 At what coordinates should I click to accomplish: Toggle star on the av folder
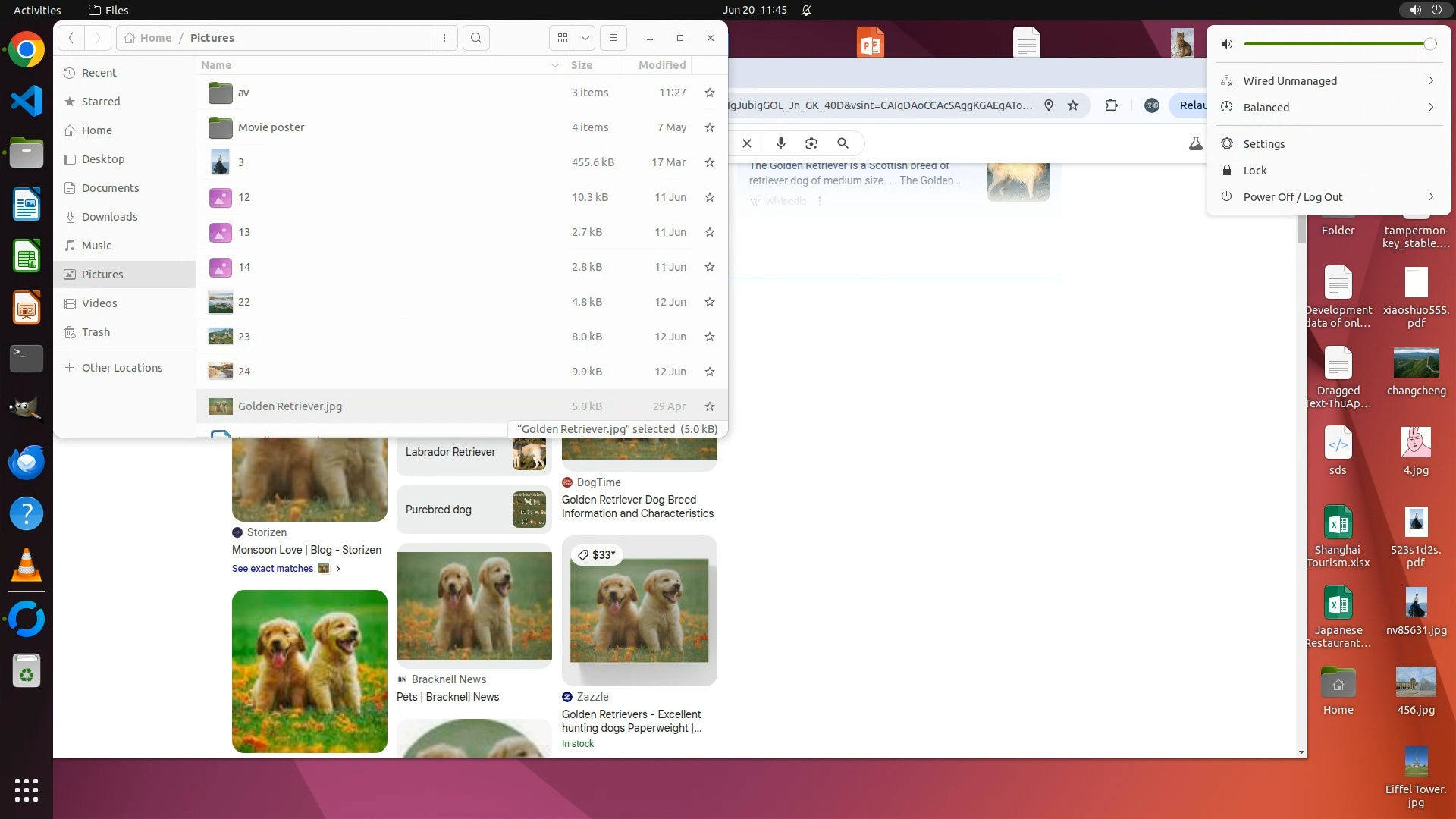click(710, 93)
